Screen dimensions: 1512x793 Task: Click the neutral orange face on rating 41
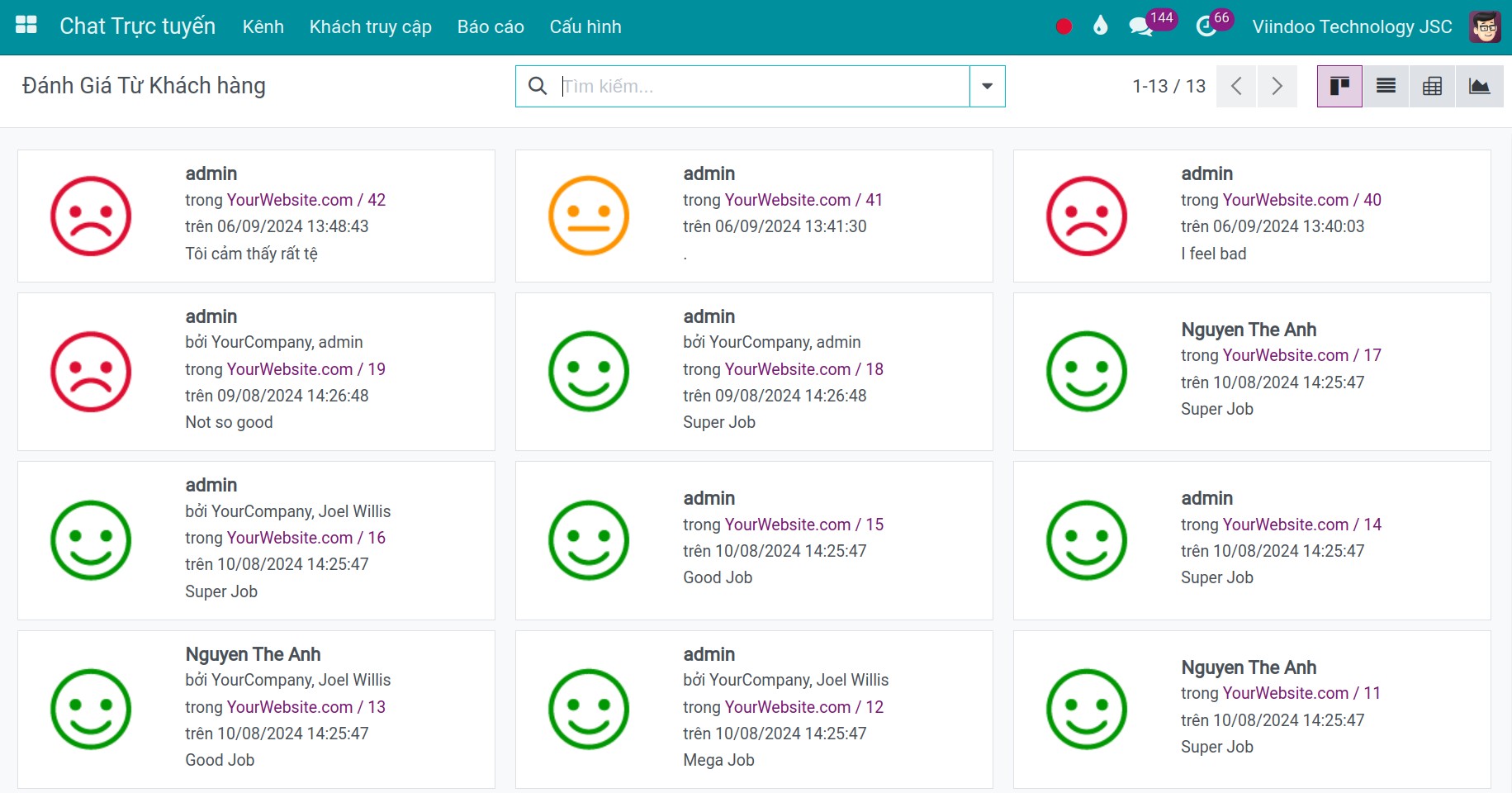coord(589,216)
